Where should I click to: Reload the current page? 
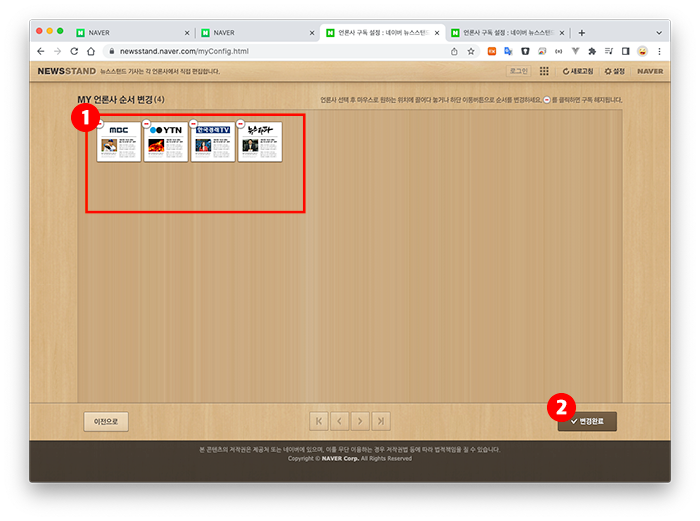[74, 51]
